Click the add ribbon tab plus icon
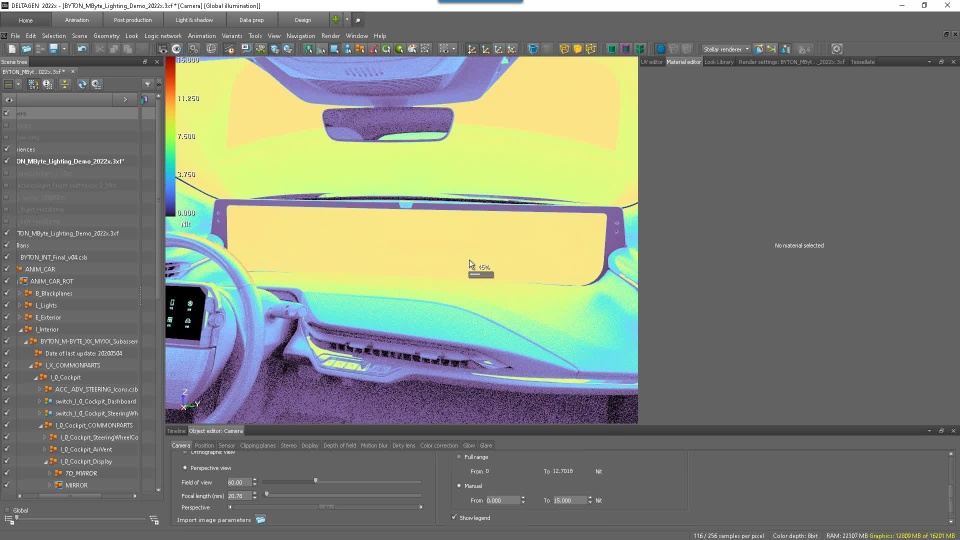 (335, 20)
